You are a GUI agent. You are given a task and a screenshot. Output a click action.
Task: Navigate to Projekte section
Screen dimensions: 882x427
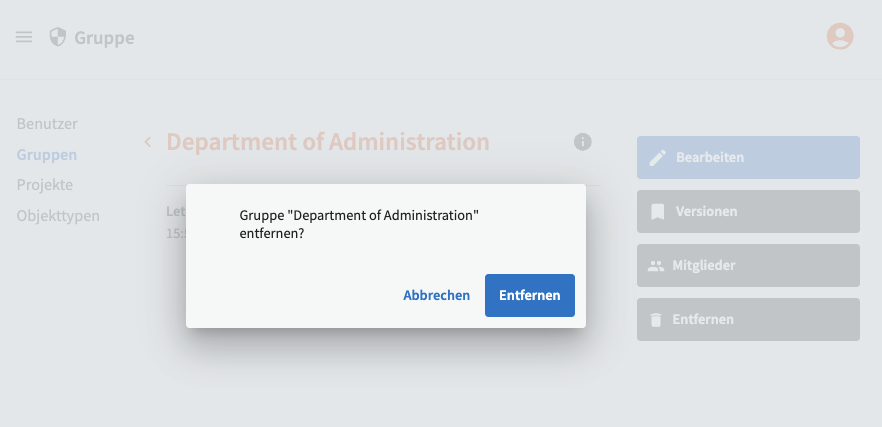tap(45, 185)
